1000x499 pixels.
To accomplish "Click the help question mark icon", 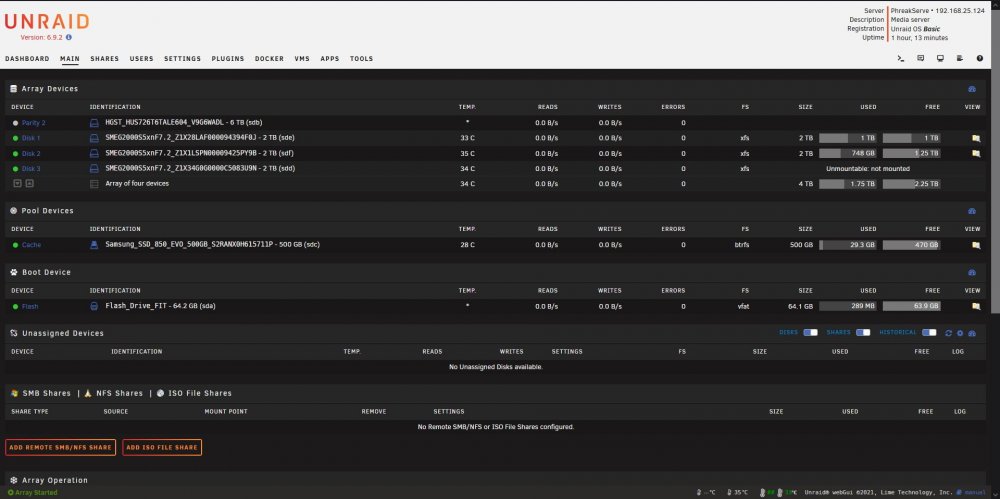I will (980, 58).
